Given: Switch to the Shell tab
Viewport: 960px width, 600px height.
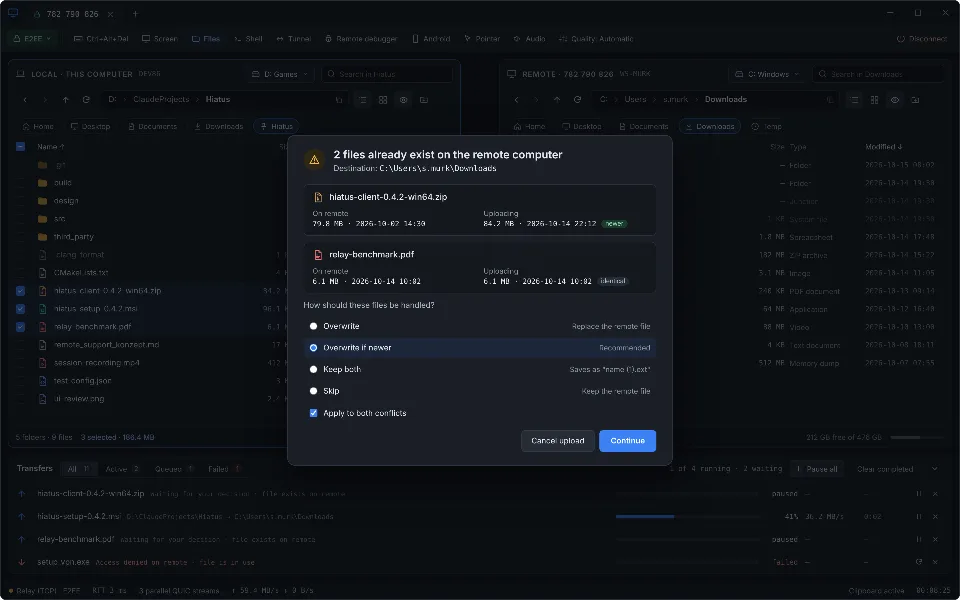Looking at the screenshot, I should pos(248,39).
